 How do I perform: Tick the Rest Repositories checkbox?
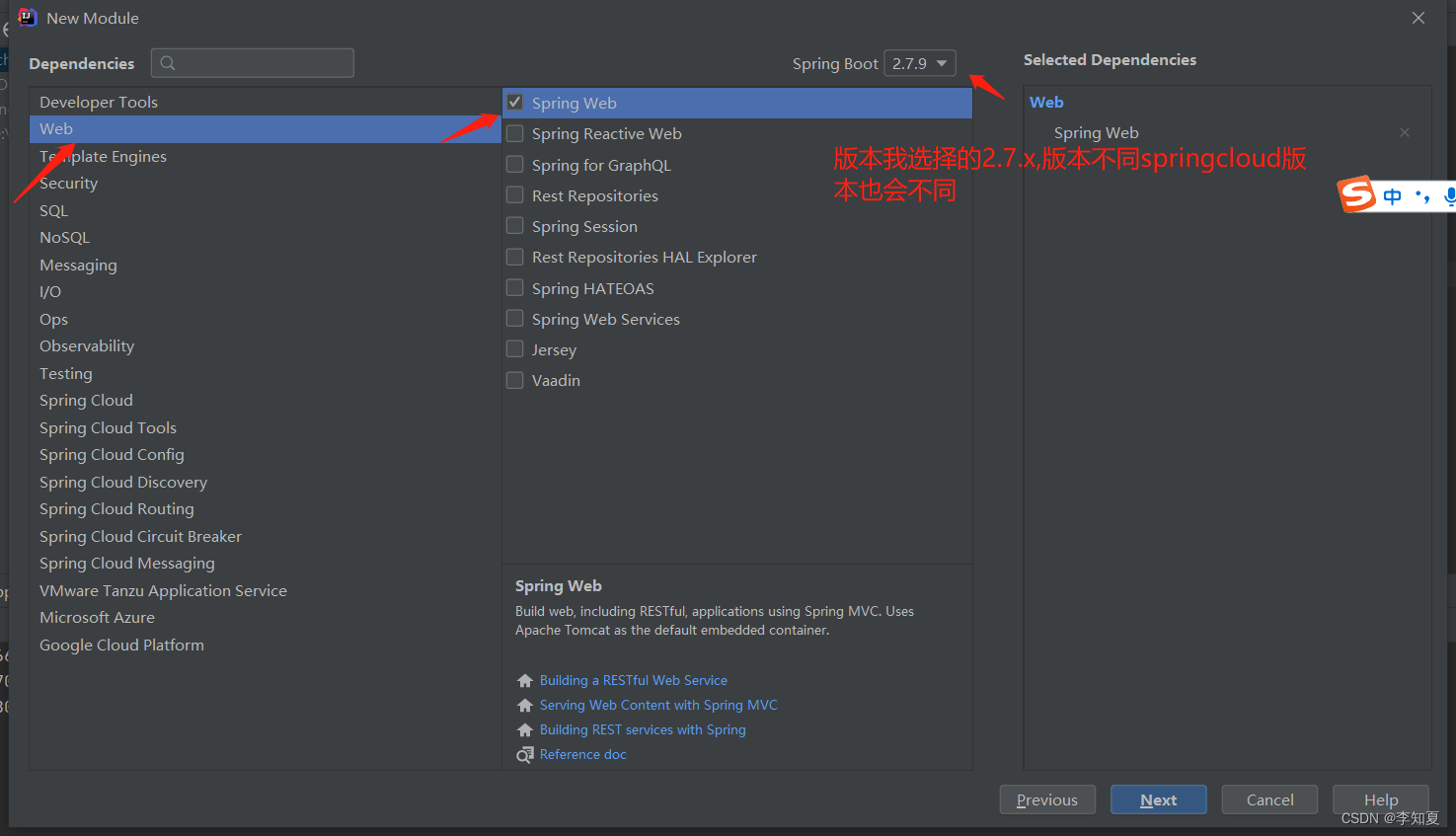pos(515,194)
